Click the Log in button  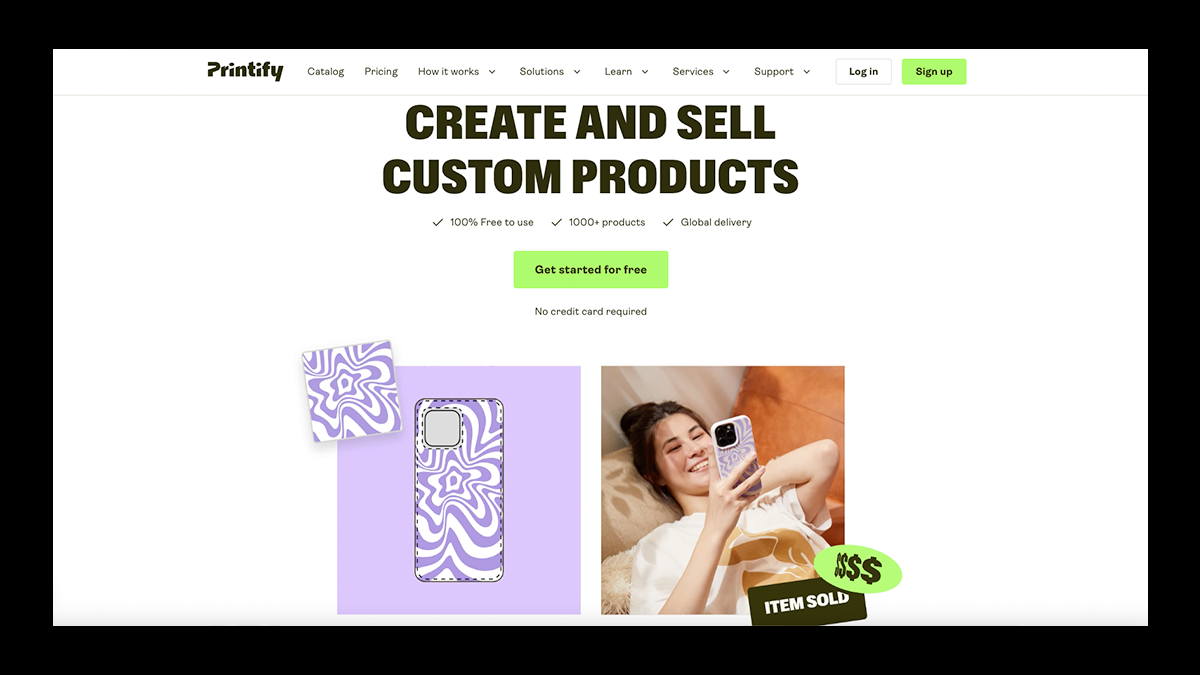pos(863,71)
